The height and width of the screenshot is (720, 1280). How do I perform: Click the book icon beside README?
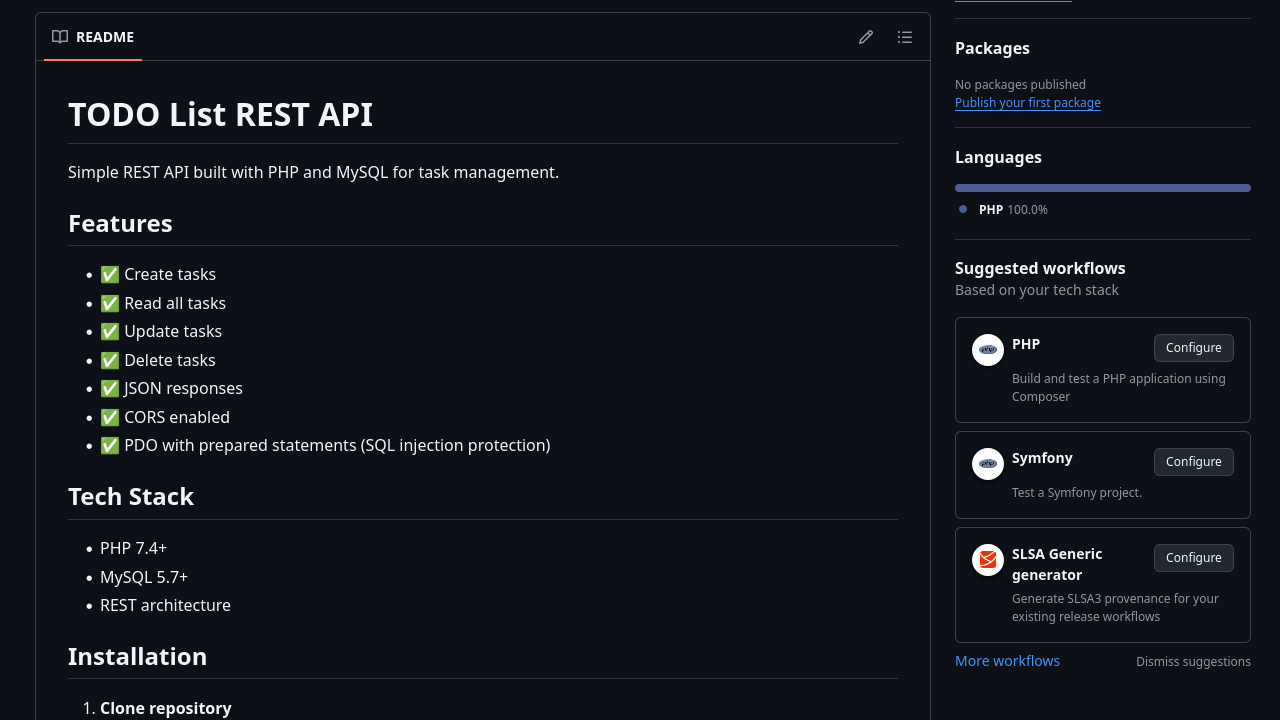(60, 37)
